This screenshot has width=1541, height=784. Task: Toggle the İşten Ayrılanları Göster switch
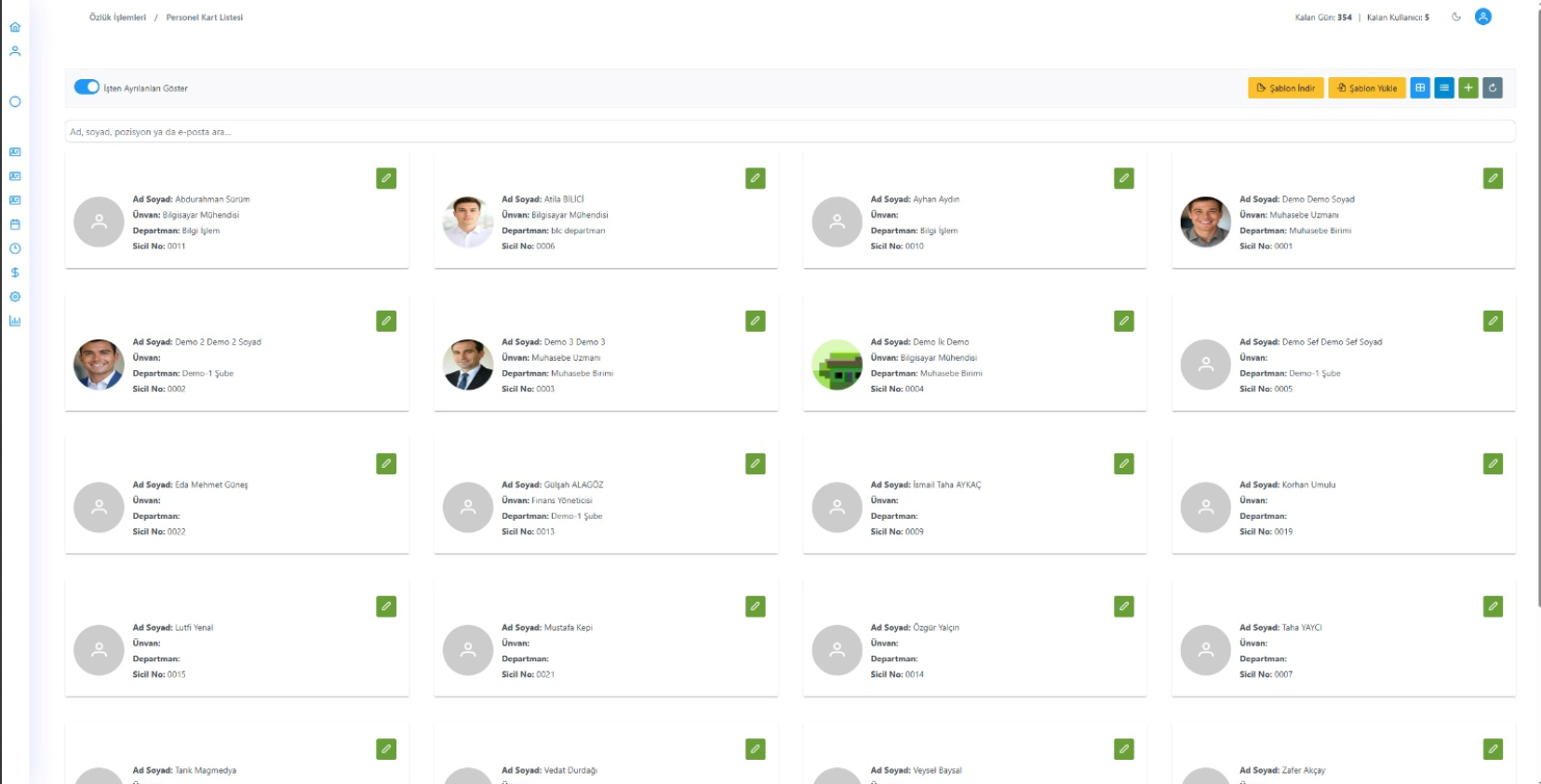click(x=87, y=87)
